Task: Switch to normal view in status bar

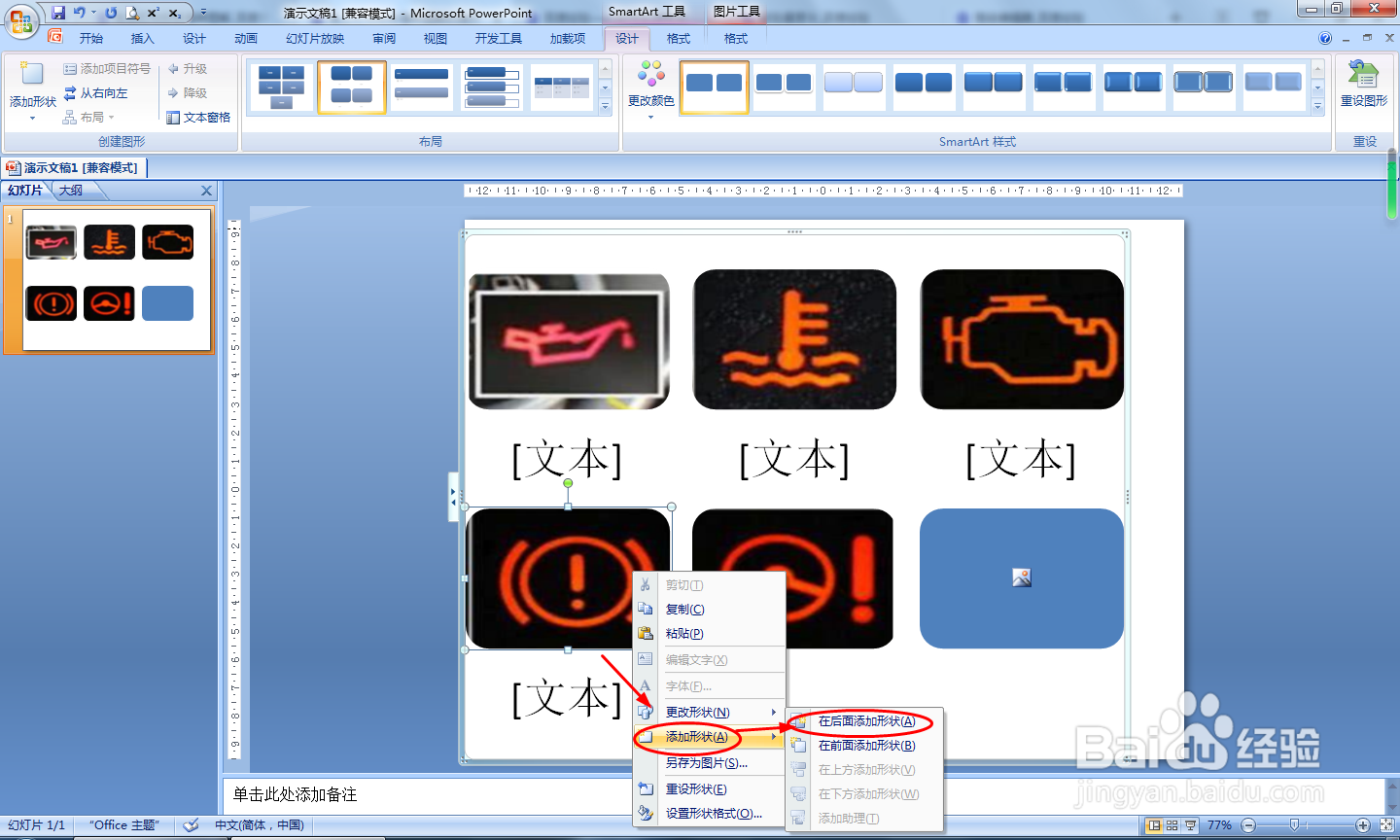Action: 1154,825
